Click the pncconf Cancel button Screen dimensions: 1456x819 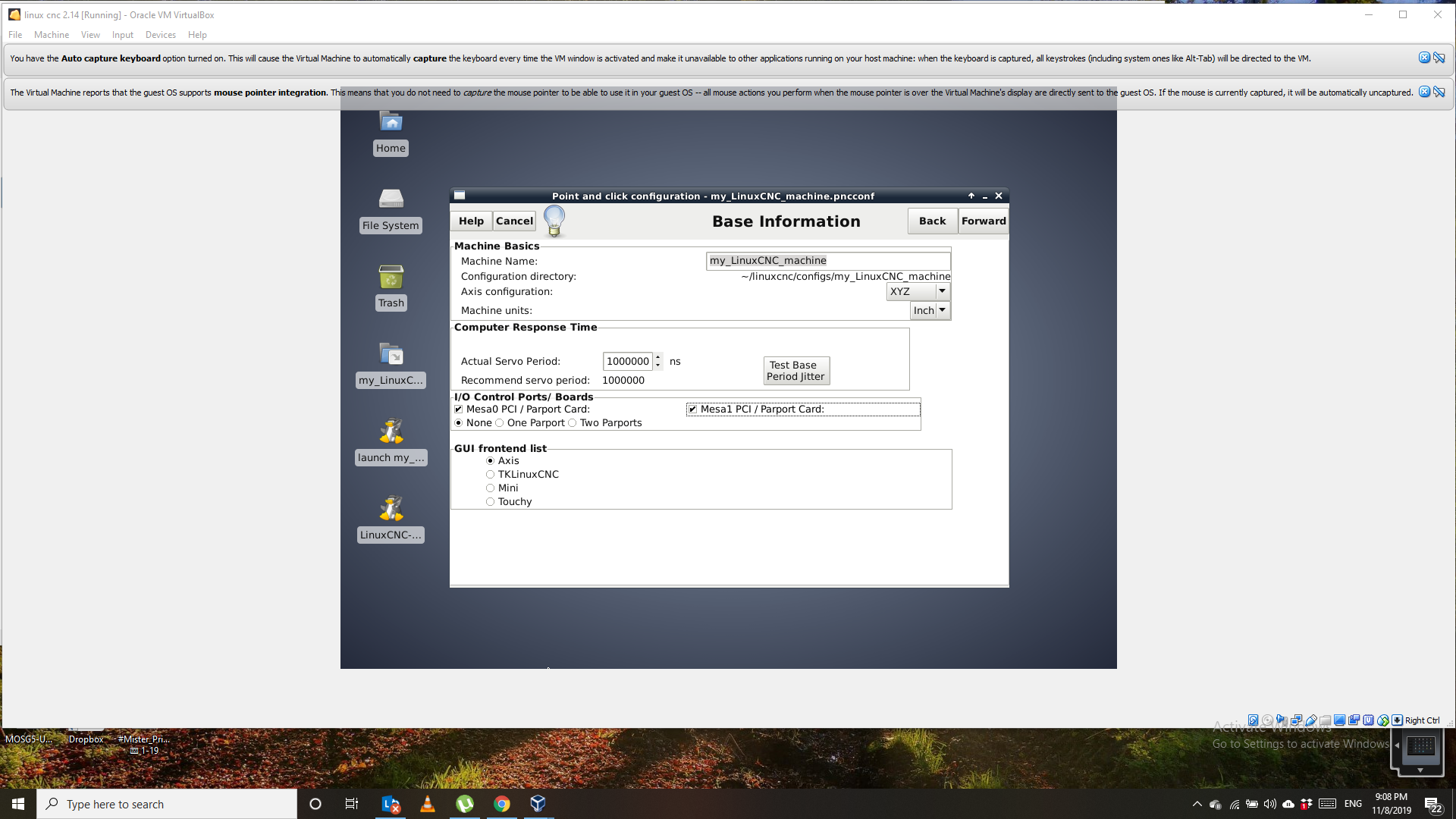coord(514,221)
